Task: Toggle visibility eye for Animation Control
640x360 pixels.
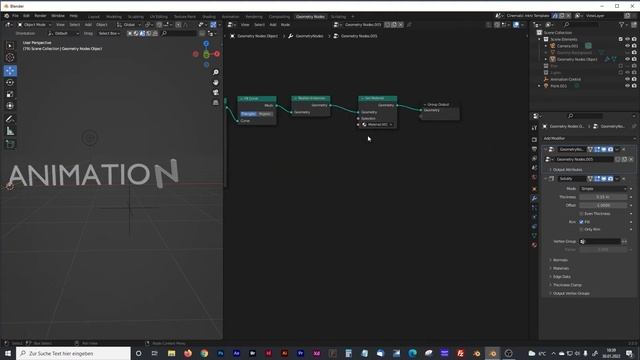Action: tap(627, 79)
